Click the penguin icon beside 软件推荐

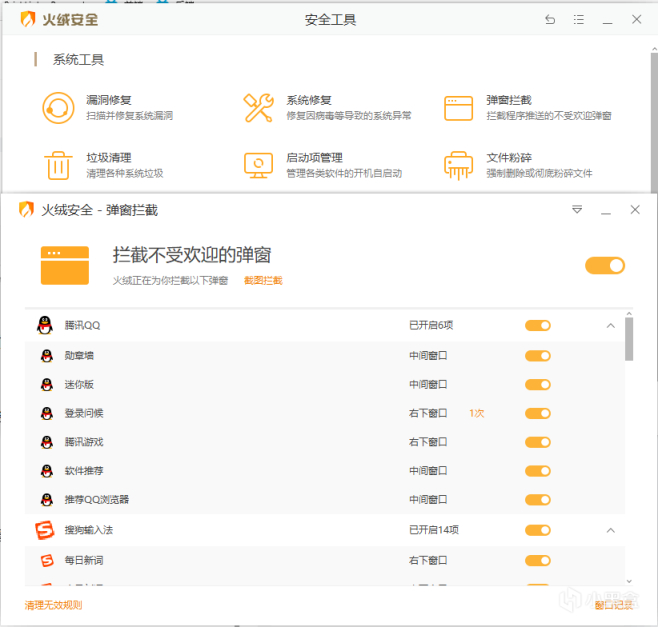(x=47, y=471)
